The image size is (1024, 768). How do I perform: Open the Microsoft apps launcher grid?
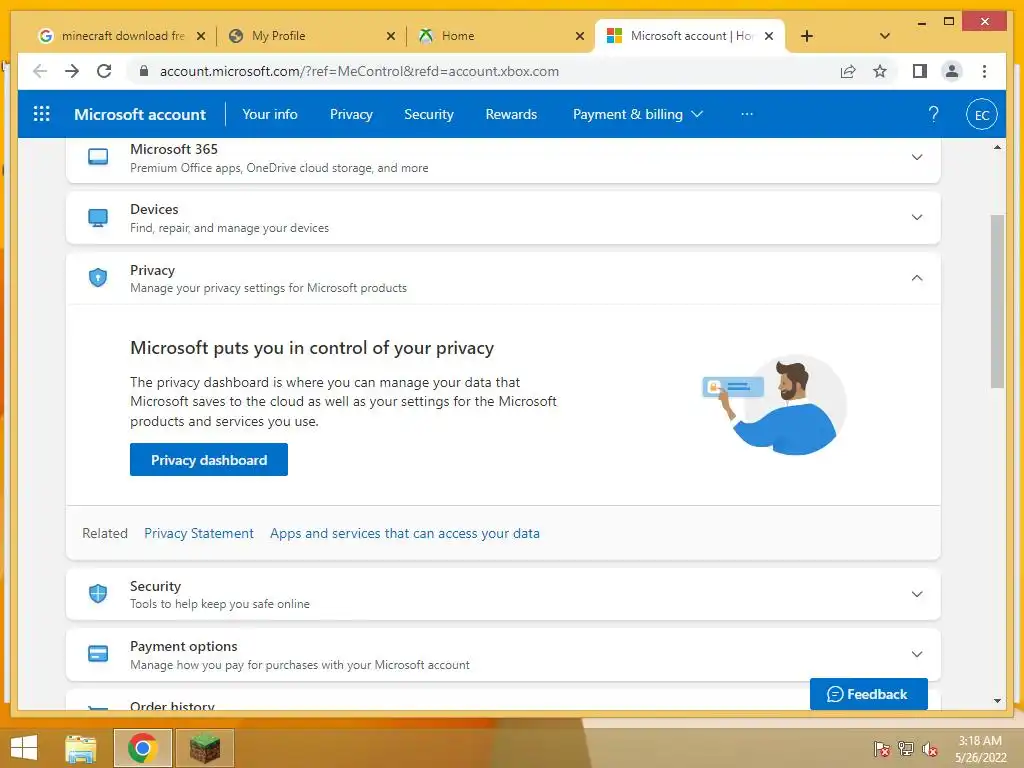[x=41, y=114]
